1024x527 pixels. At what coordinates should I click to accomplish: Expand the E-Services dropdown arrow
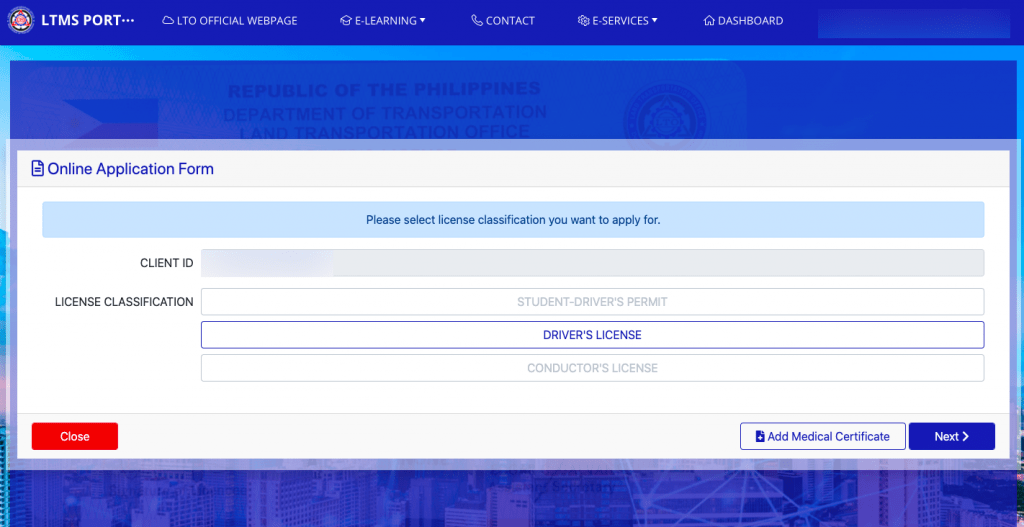point(655,20)
